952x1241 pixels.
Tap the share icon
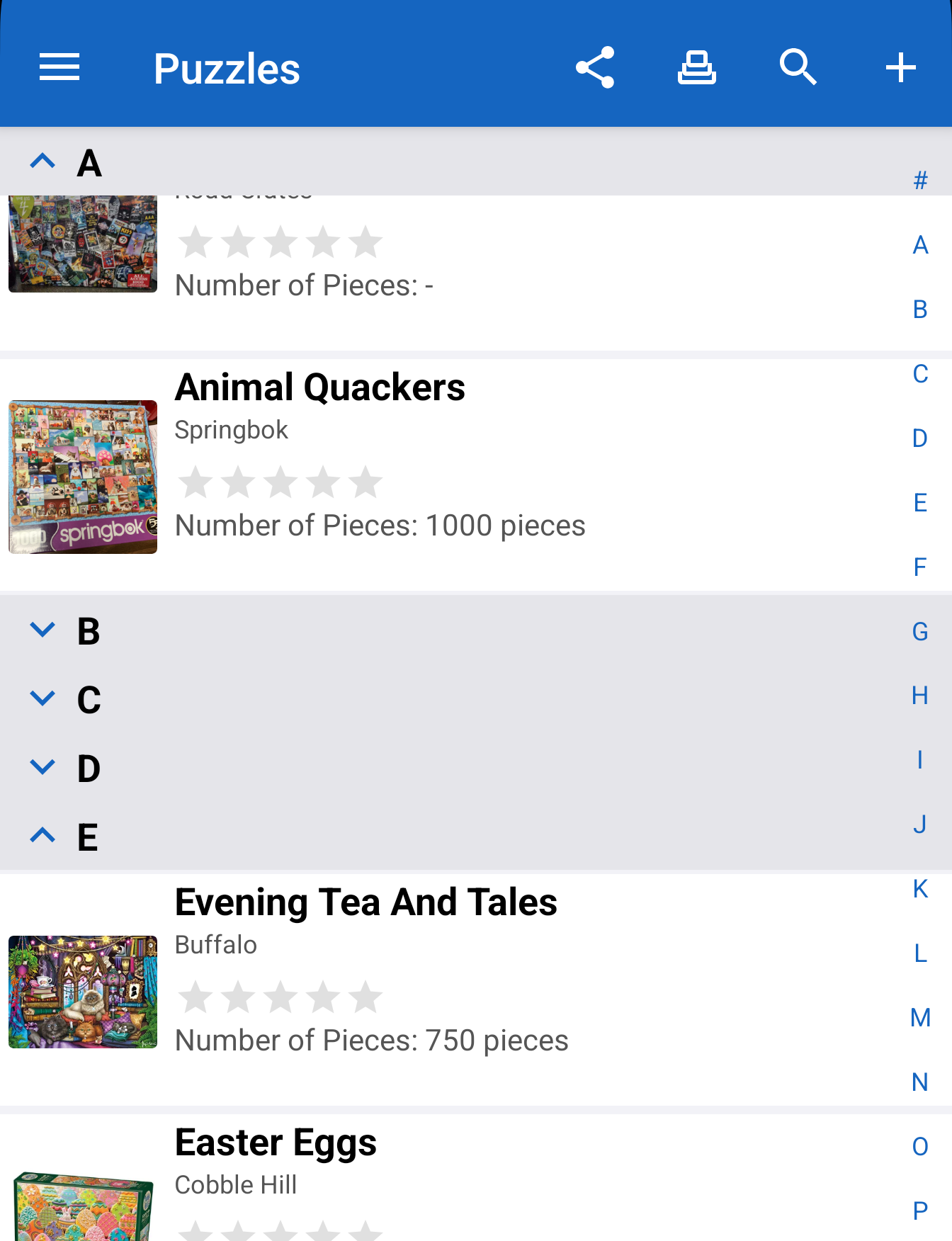point(595,68)
